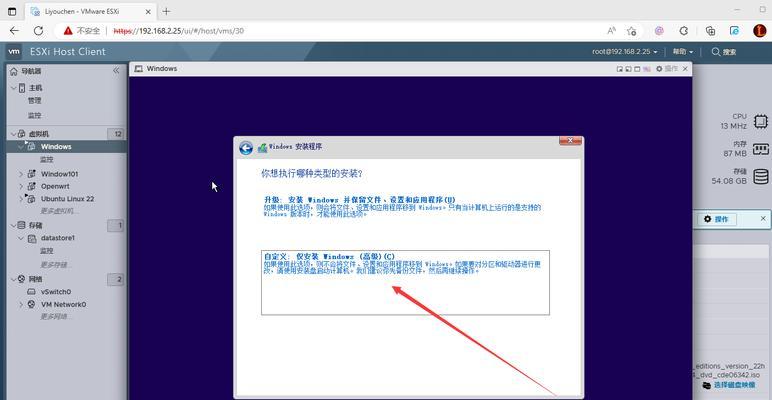This screenshot has height=400, width=772.
Task: Click the browser extensions icon
Action: [x=683, y=31]
